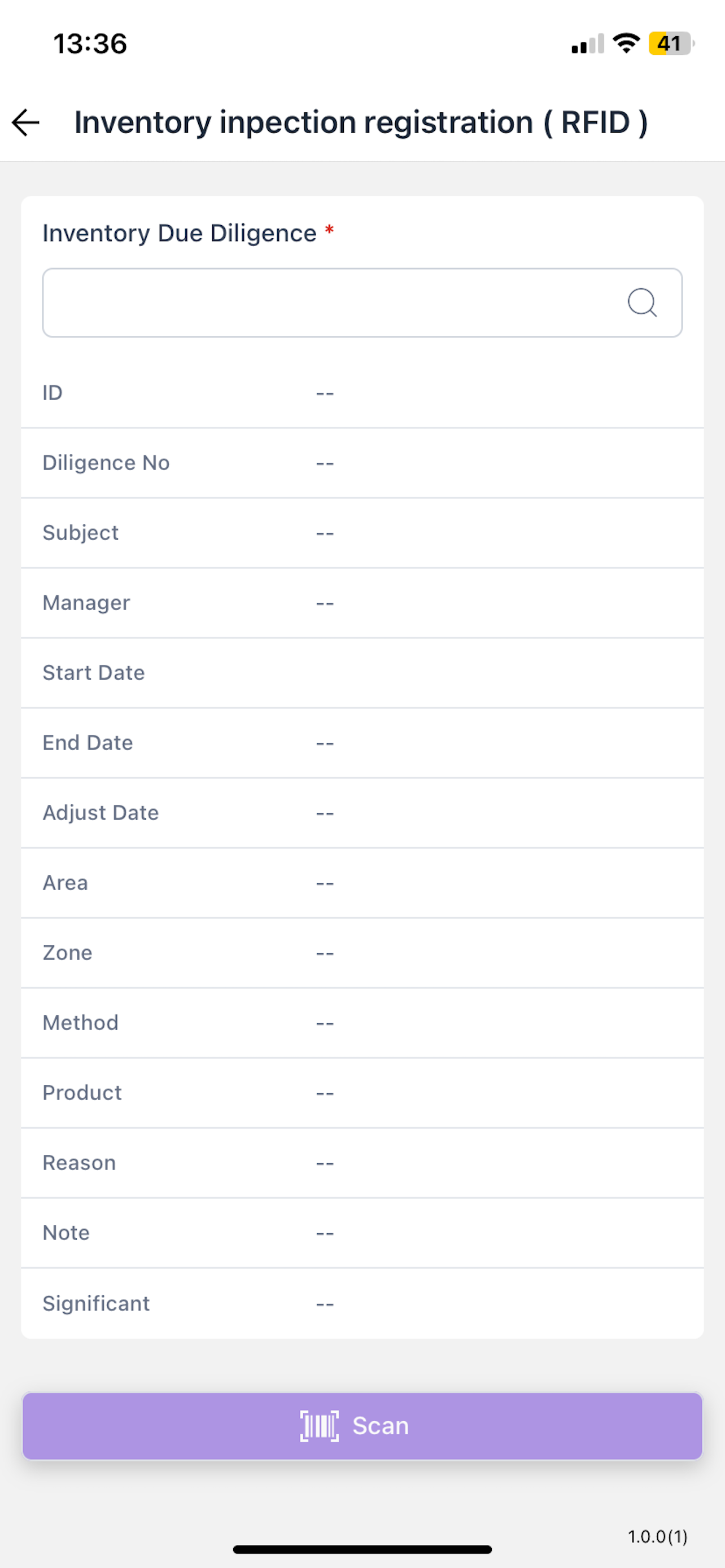Tap the version number 1.0.0(1) label

pyautogui.click(x=657, y=1536)
